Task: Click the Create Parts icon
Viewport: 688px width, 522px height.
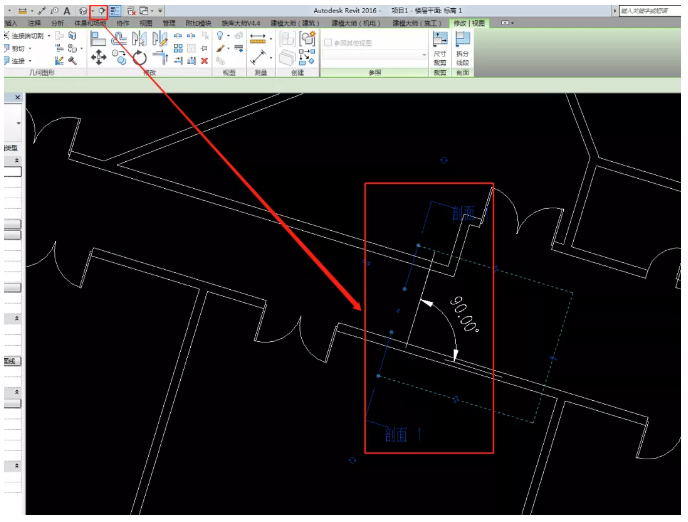Action: point(287,57)
